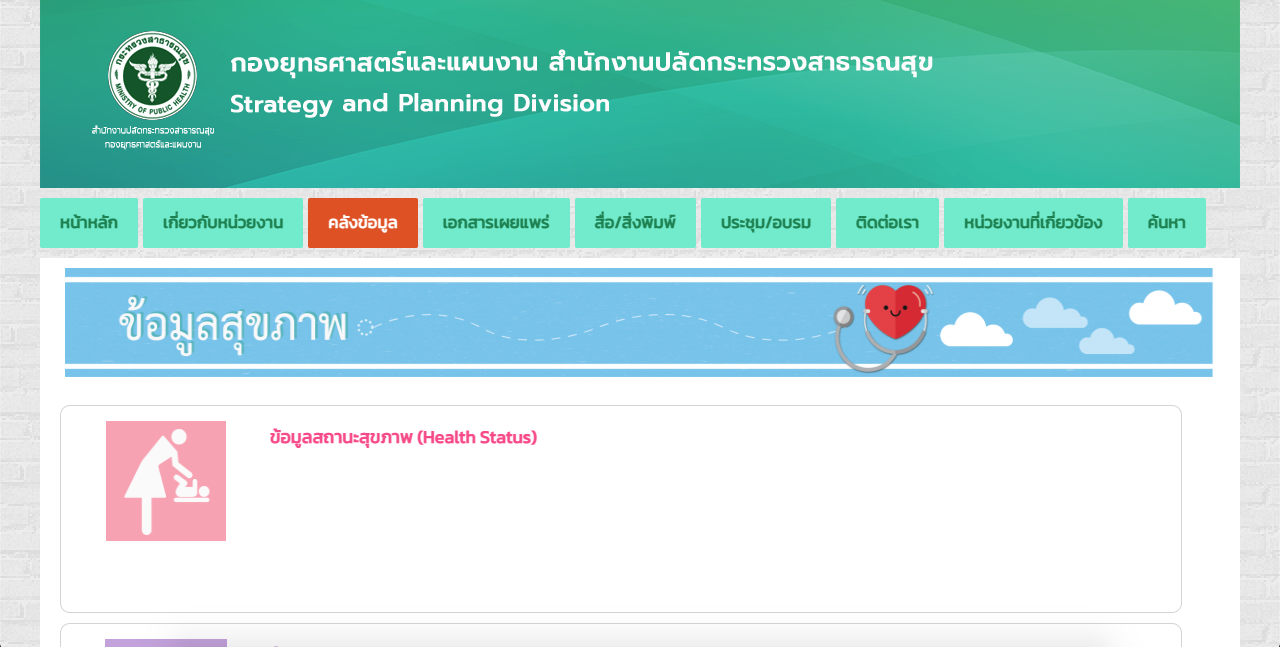
Task: Open the หน่วยงานที่เกี่ยวข้อง menu
Action: click(x=1033, y=223)
